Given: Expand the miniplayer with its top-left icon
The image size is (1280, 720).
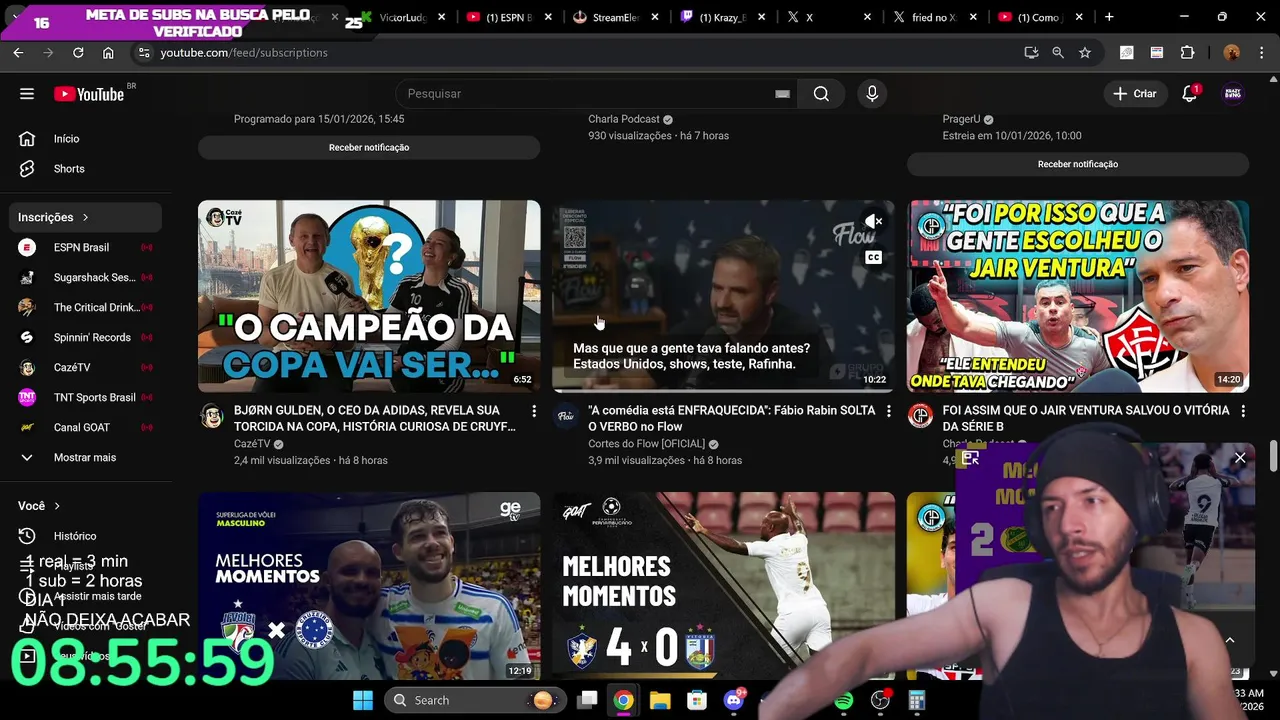Looking at the screenshot, I should click(970, 458).
